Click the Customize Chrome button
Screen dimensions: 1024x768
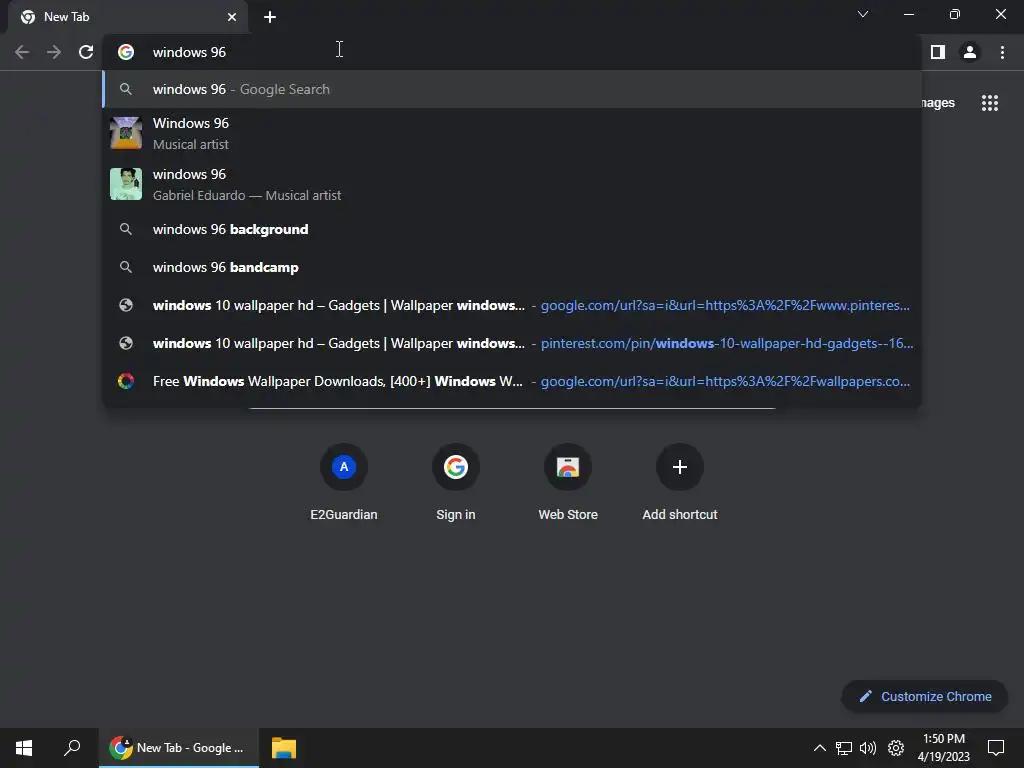[x=925, y=697]
